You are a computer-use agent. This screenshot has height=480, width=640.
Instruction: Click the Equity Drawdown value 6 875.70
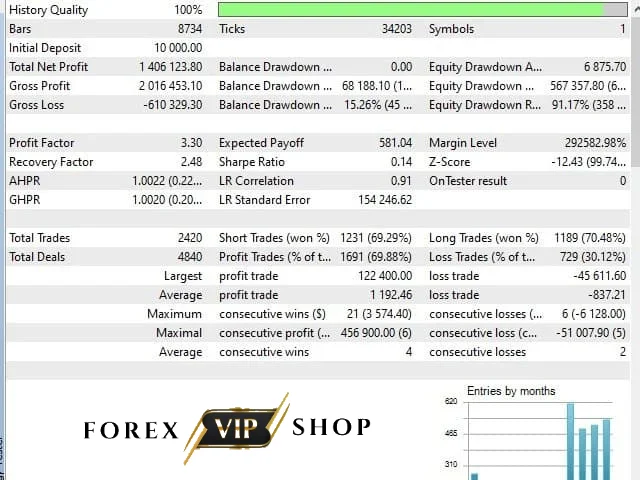[x=605, y=67]
